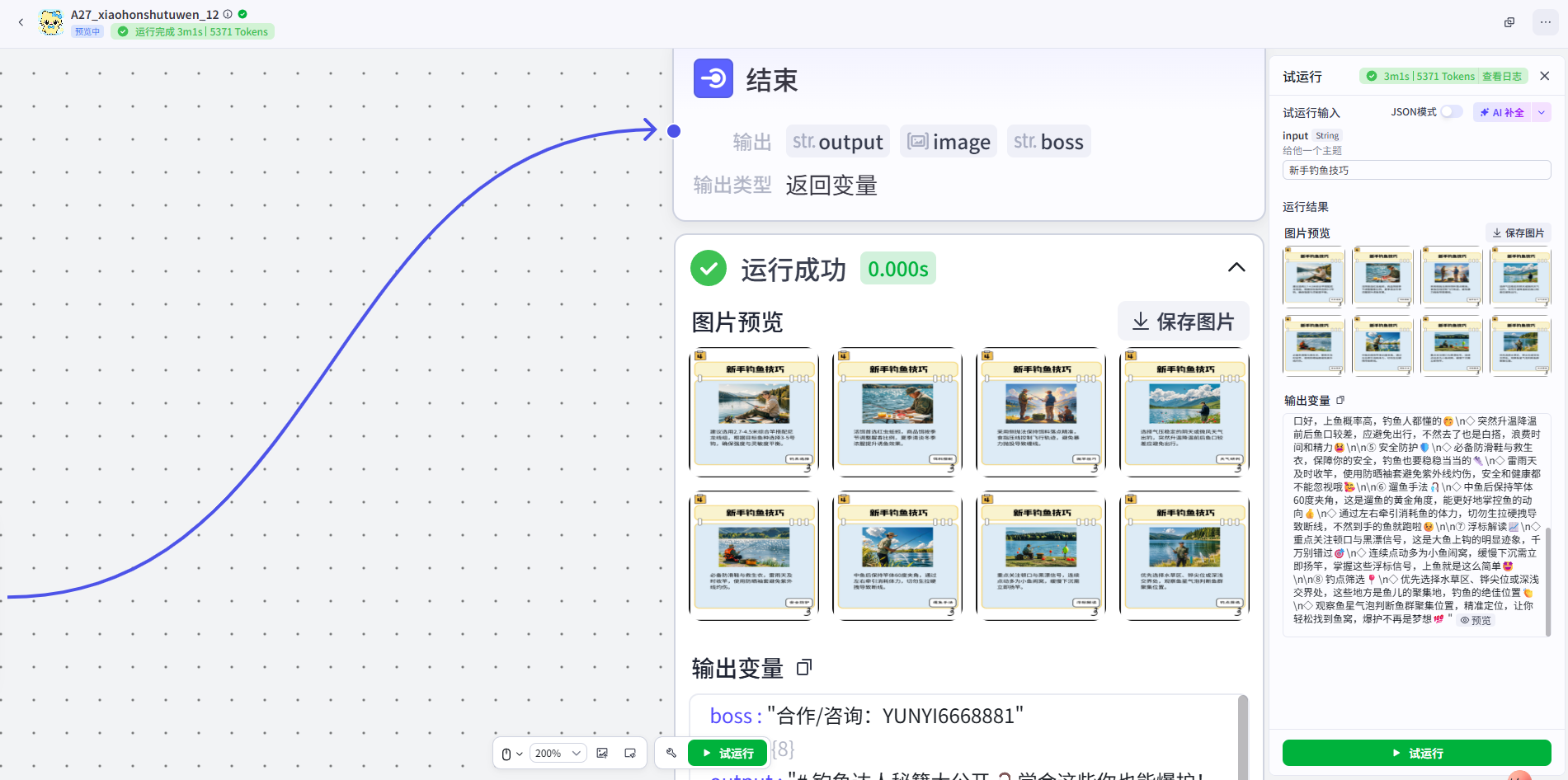
Task: Click the canvas annotation icon next to image icon
Action: [630, 754]
